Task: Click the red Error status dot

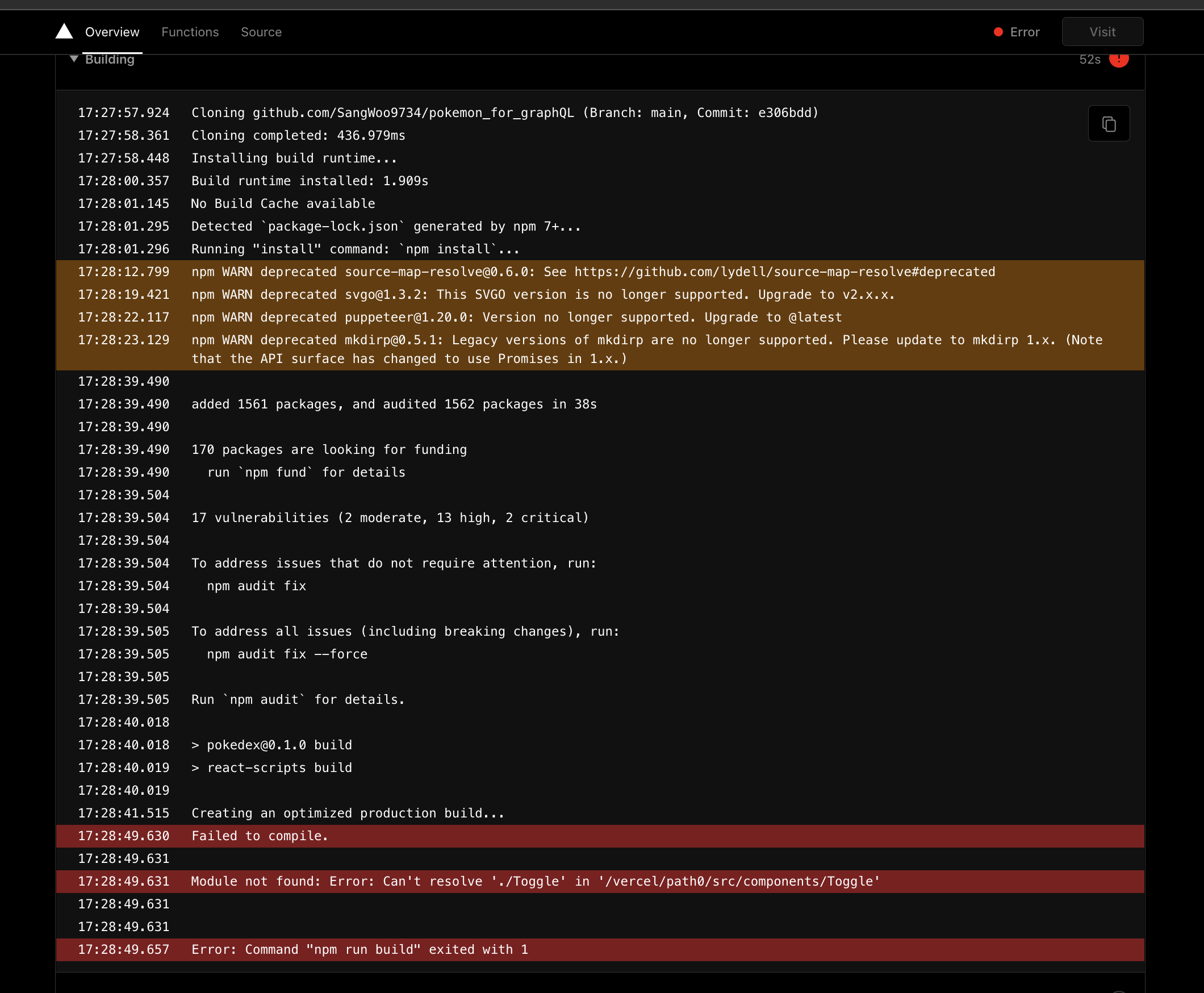Action: (998, 32)
